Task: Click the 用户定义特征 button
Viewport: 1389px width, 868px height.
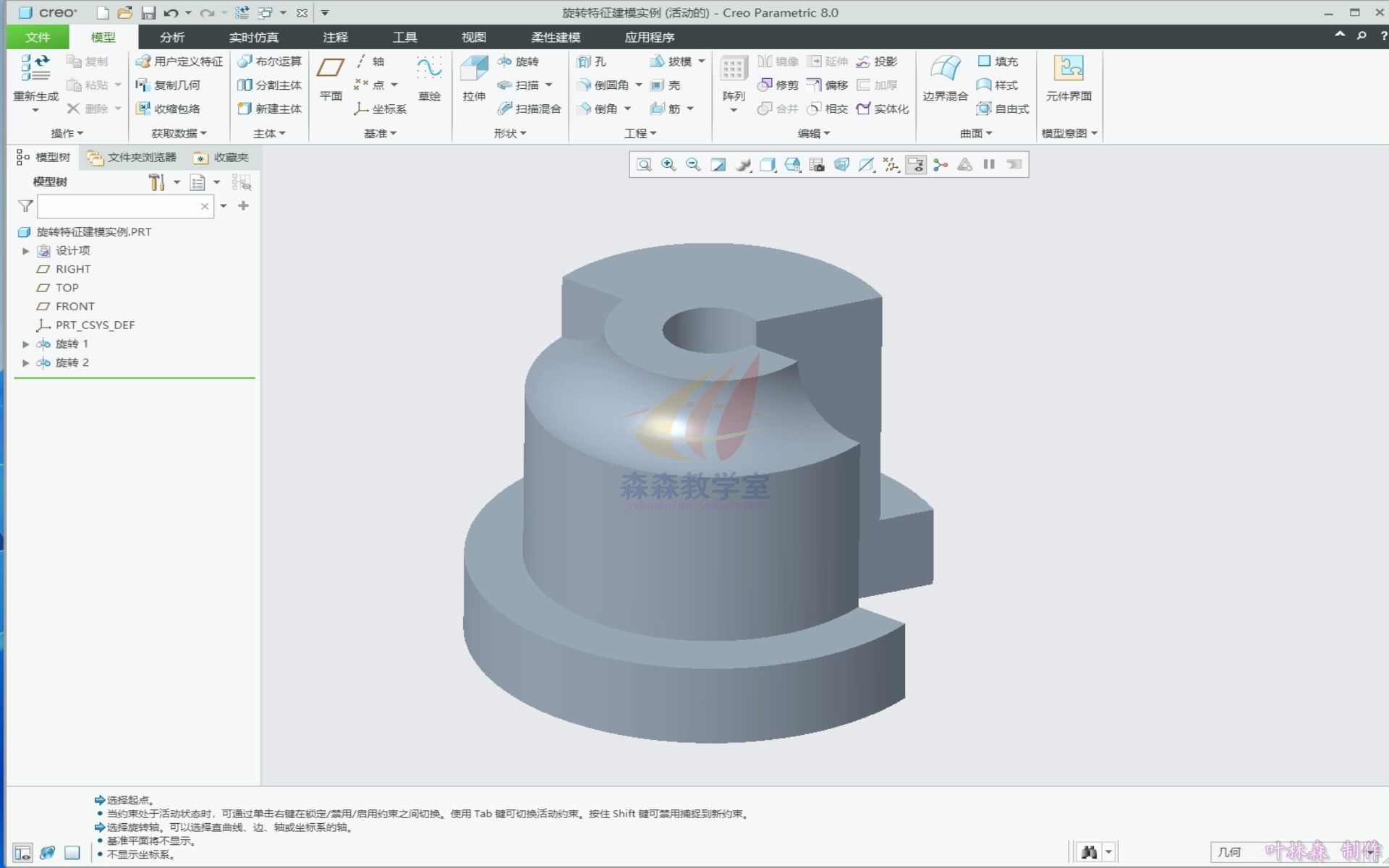Action: point(179,61)
